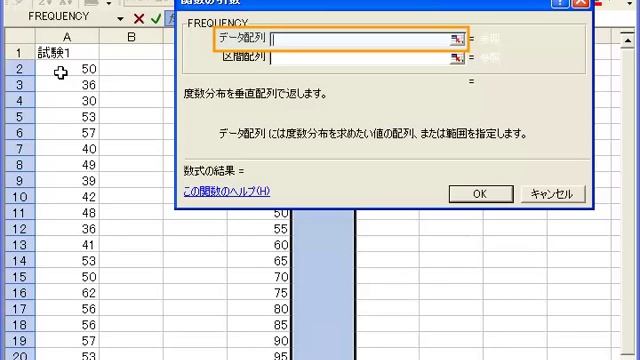The image size is (640, 360).
Task: Select cell A16 with value 62
Action: (67, 293)
